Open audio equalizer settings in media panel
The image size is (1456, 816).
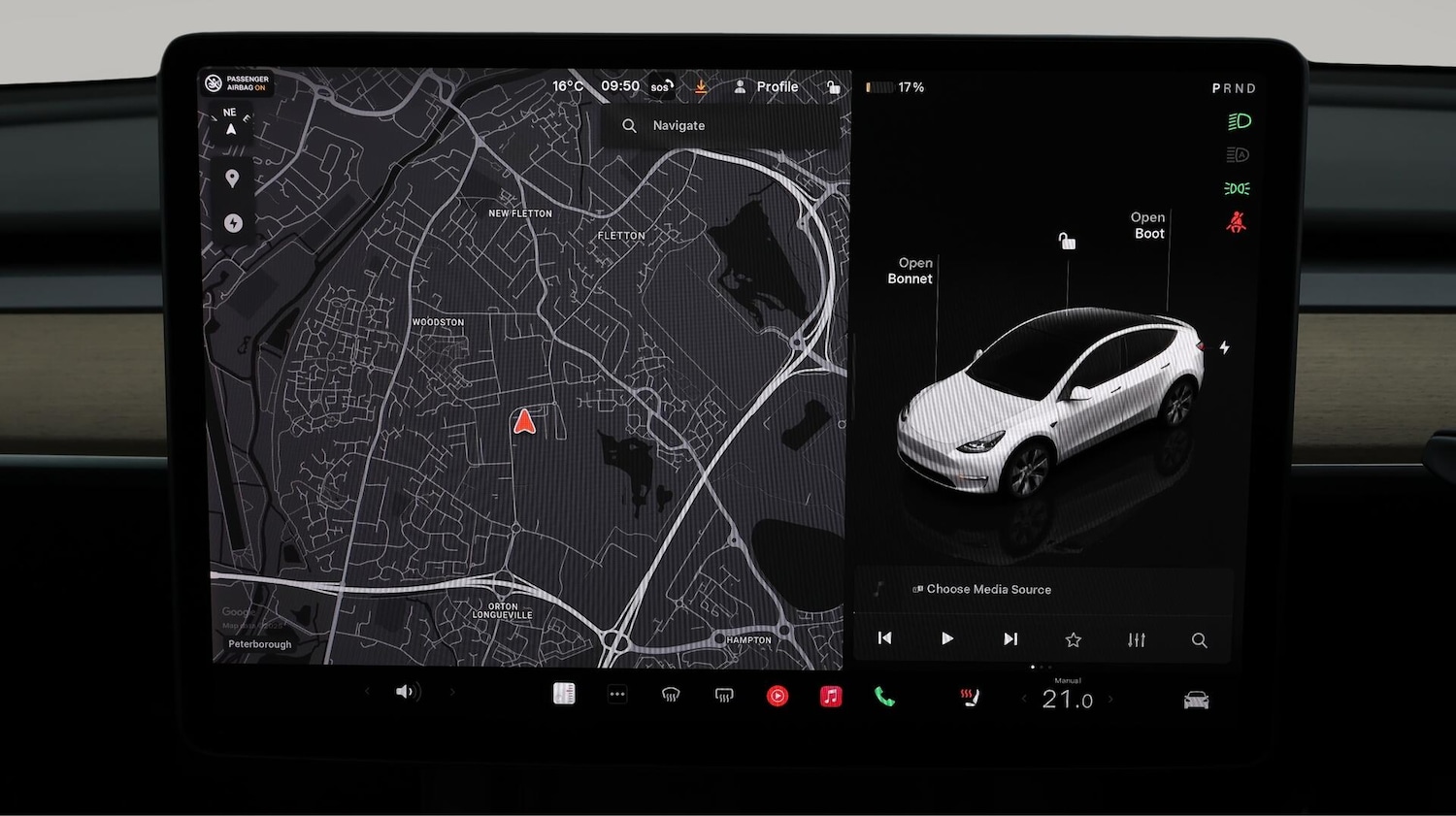[1137, 639]
